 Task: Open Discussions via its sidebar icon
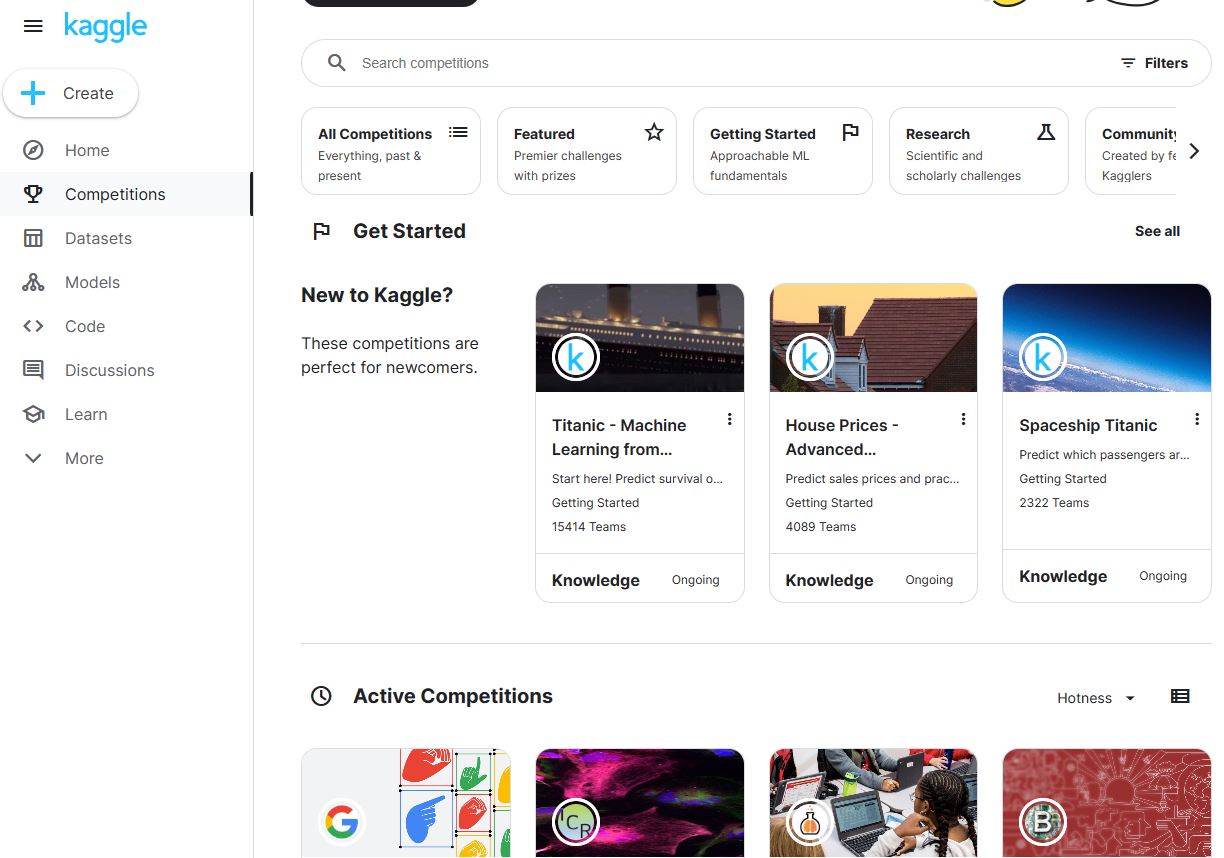pyautogui.click(x=33, y=370)
